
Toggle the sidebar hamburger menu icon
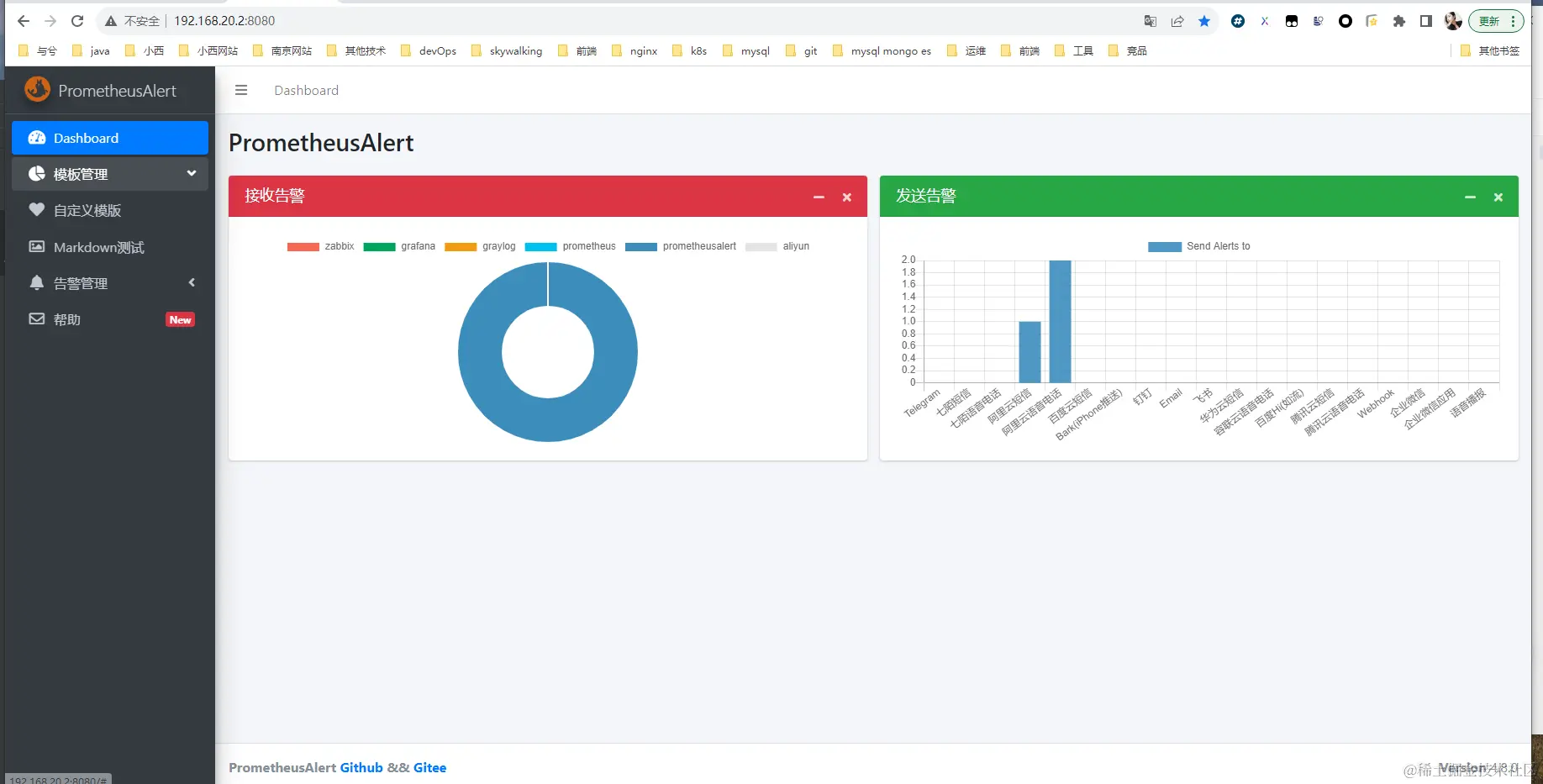241,90
